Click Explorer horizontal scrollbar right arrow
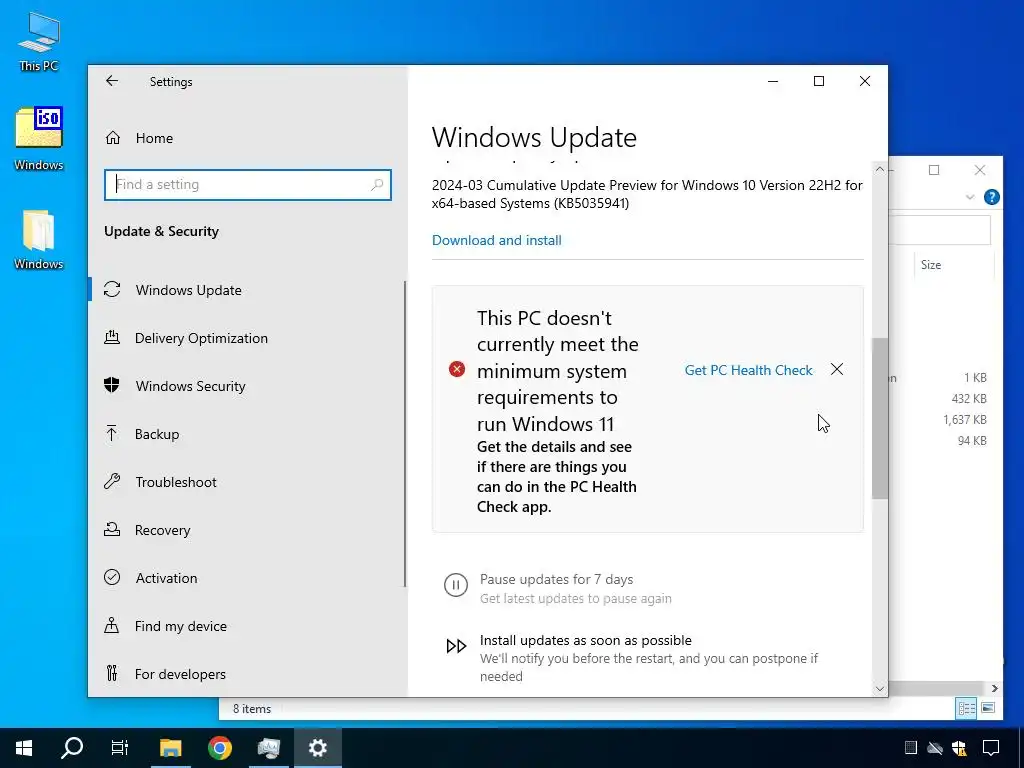The height and width of the screenshot is (768, 1024). point(995,688)
